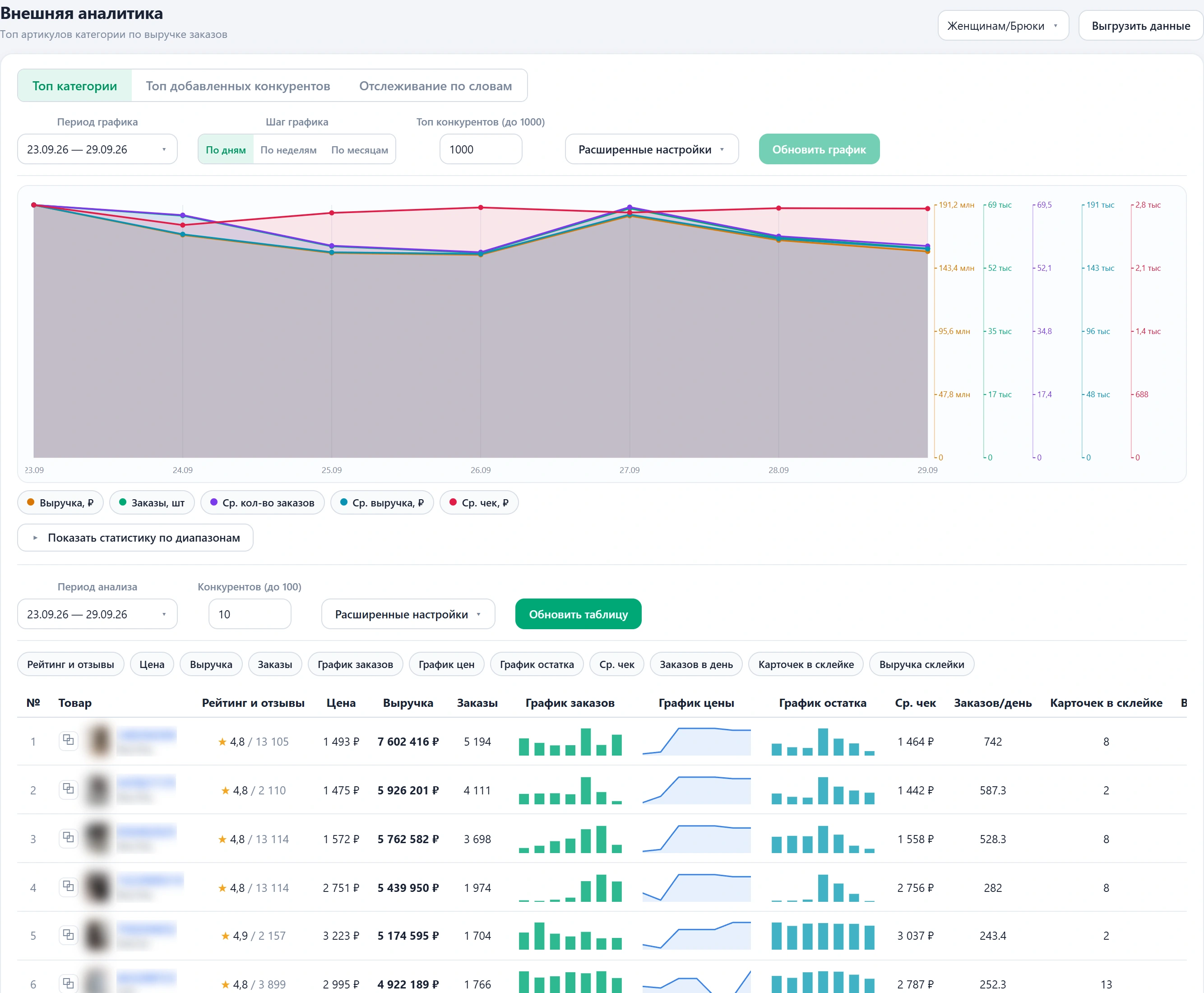Toggle Выручка, ₽ legend series
The image size is (1204, 993).
click(60, 503)
